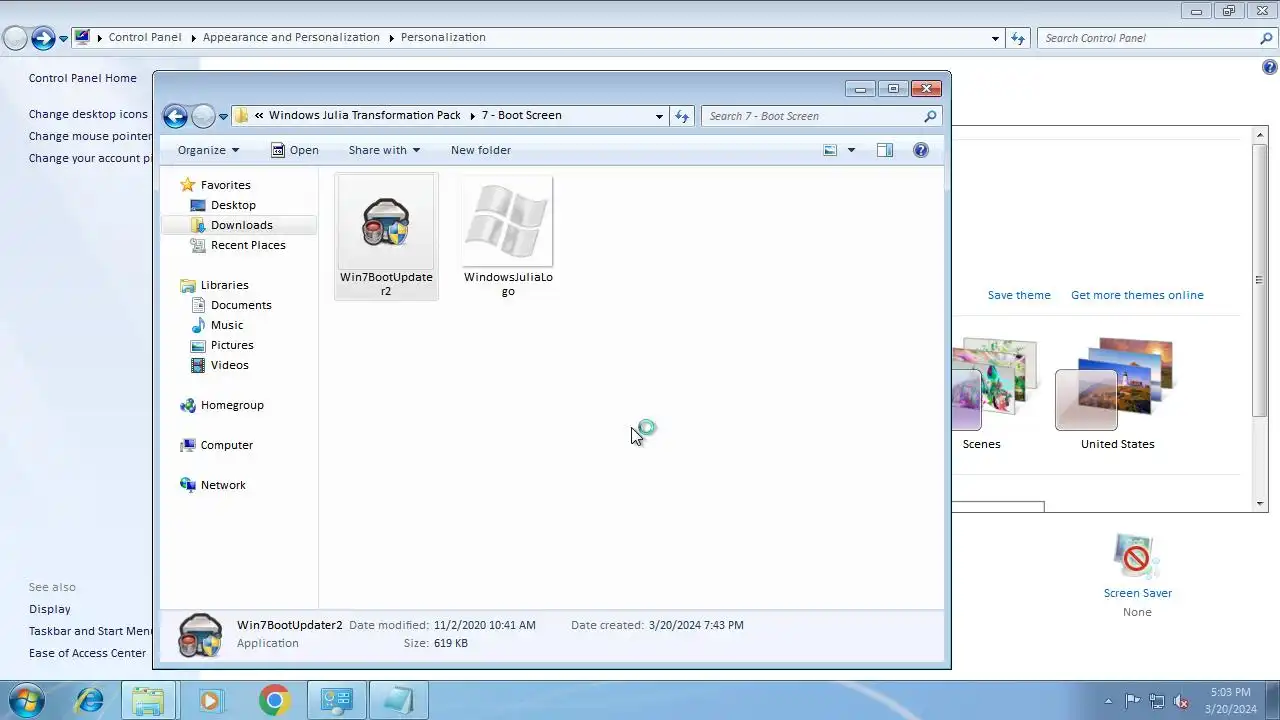Image resolution: width=1280 pixels, height=720 pixels.
Task: Switch to Windows Explorer taskbar button
Action: click(148, 701)
